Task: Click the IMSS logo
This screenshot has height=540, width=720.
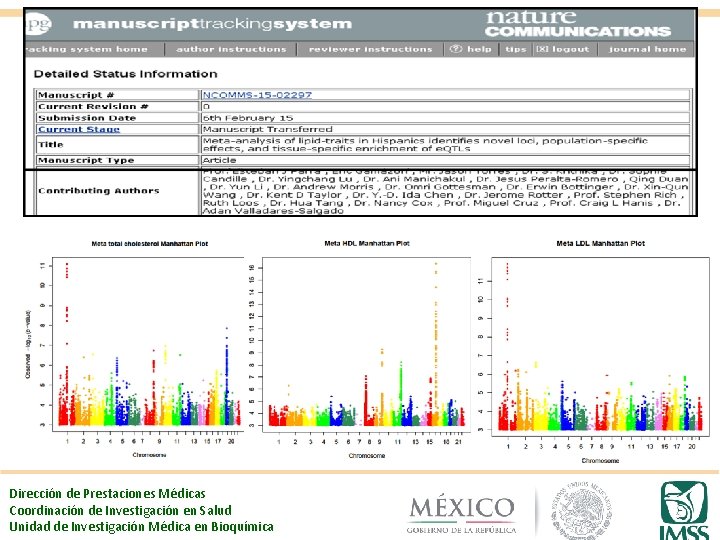Action: 684,511
